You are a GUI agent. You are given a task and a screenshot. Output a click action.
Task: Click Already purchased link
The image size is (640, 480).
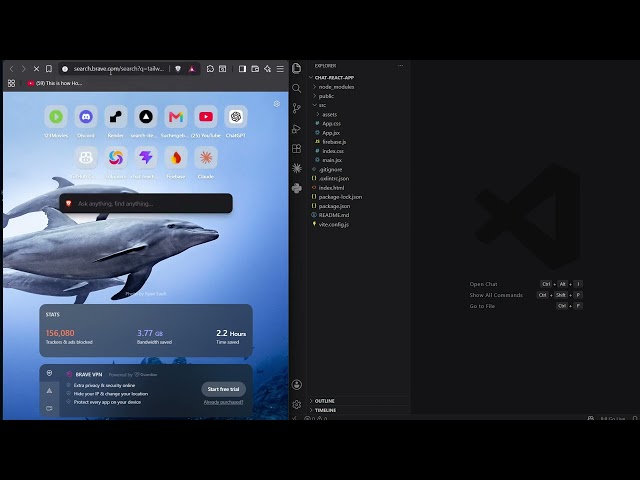pos(223,402)
